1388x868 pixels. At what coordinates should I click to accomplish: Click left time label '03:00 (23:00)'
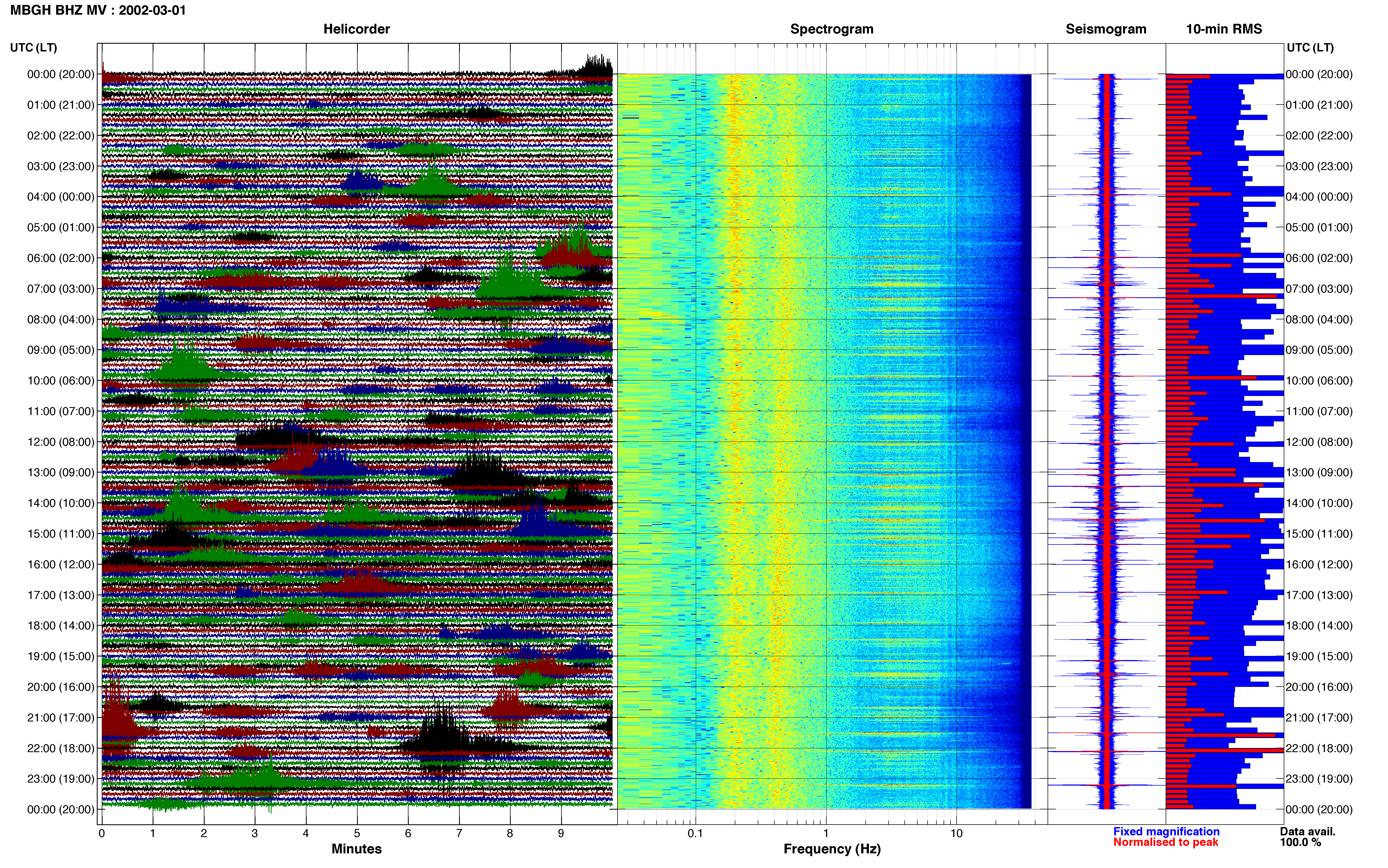tap(61, 166)
